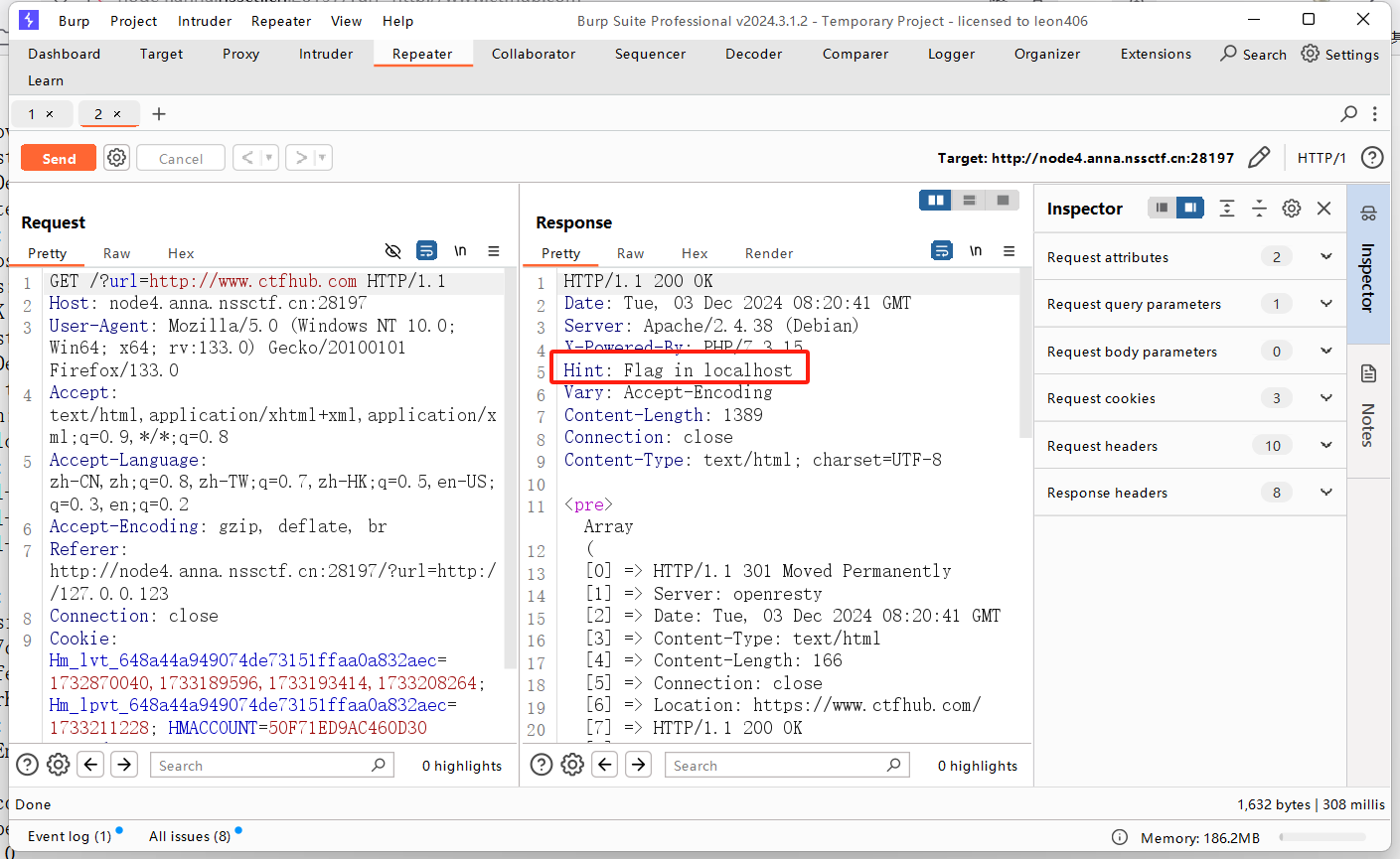Open Request pane hamburger menu
The image size is (1400, 859).
pyautogui.click(x=494, y=251)
